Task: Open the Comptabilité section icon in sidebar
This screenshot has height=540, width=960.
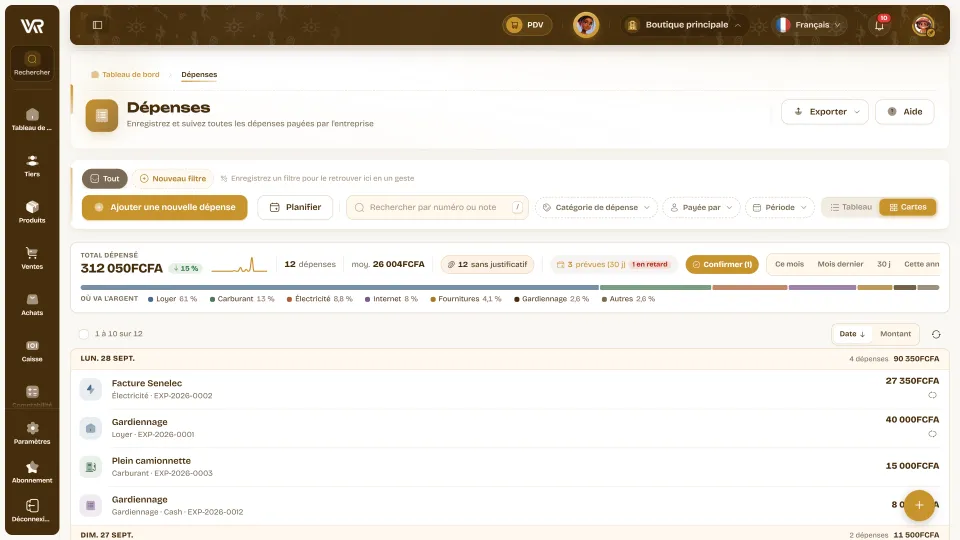Action: (x=32, y=392)
